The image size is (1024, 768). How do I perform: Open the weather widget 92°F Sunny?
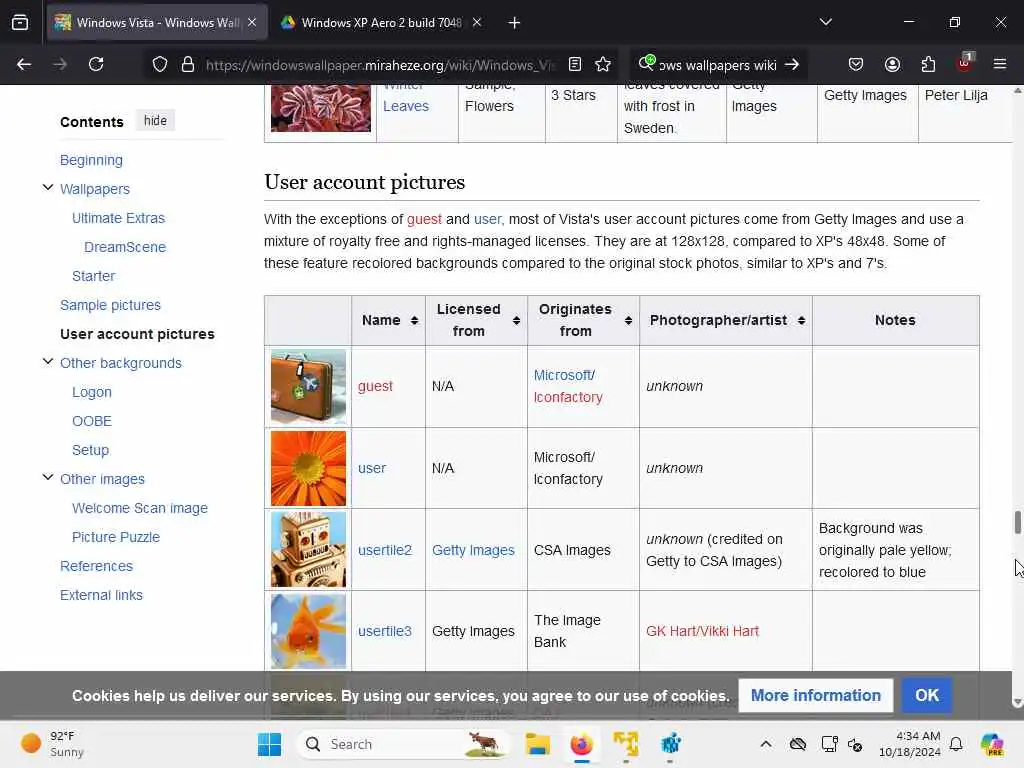(x=52, y=744)
